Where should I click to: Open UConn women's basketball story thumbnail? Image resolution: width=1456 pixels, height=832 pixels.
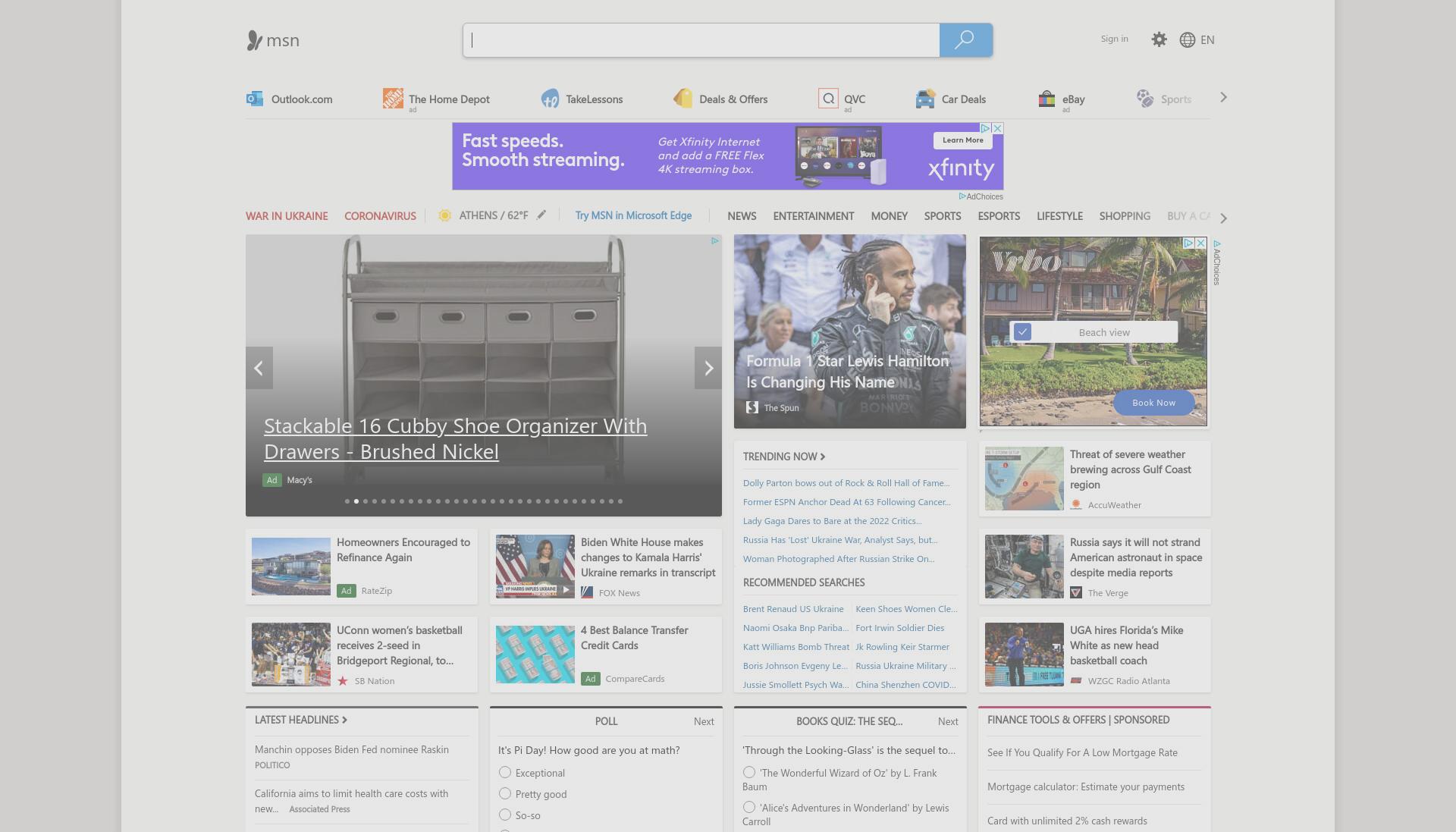[291, 655]
